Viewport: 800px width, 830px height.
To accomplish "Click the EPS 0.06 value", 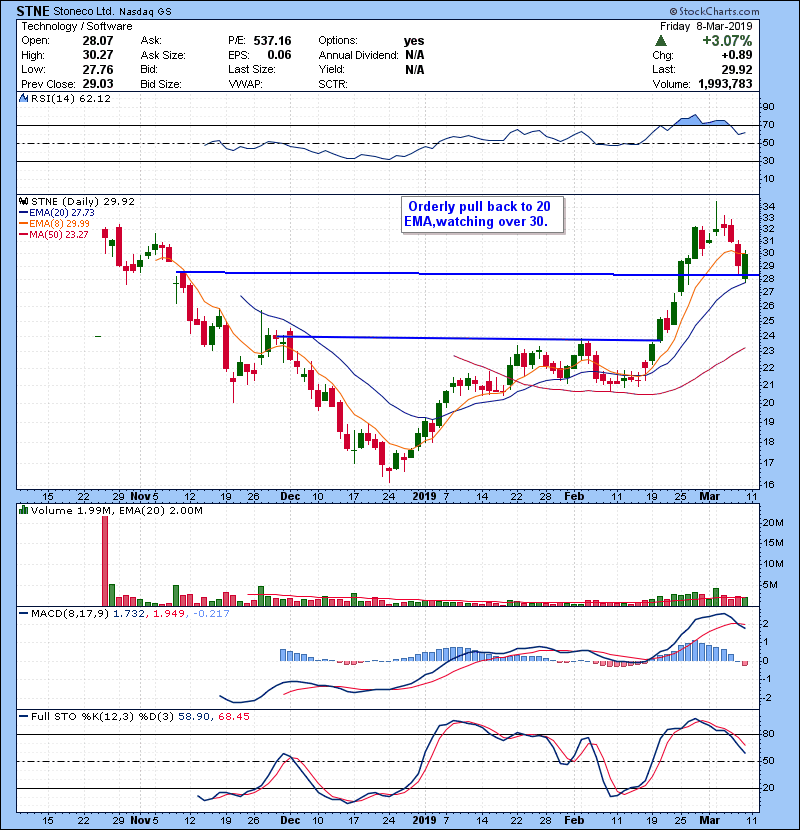I will pyautogui.click(x=279, y=55).
